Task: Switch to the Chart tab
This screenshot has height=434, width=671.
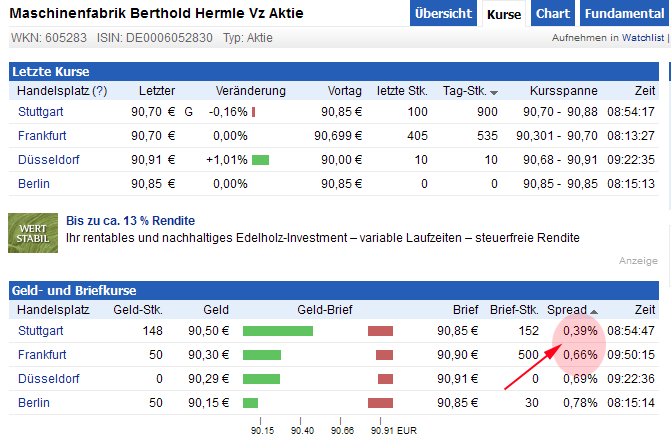Action: 552,13
